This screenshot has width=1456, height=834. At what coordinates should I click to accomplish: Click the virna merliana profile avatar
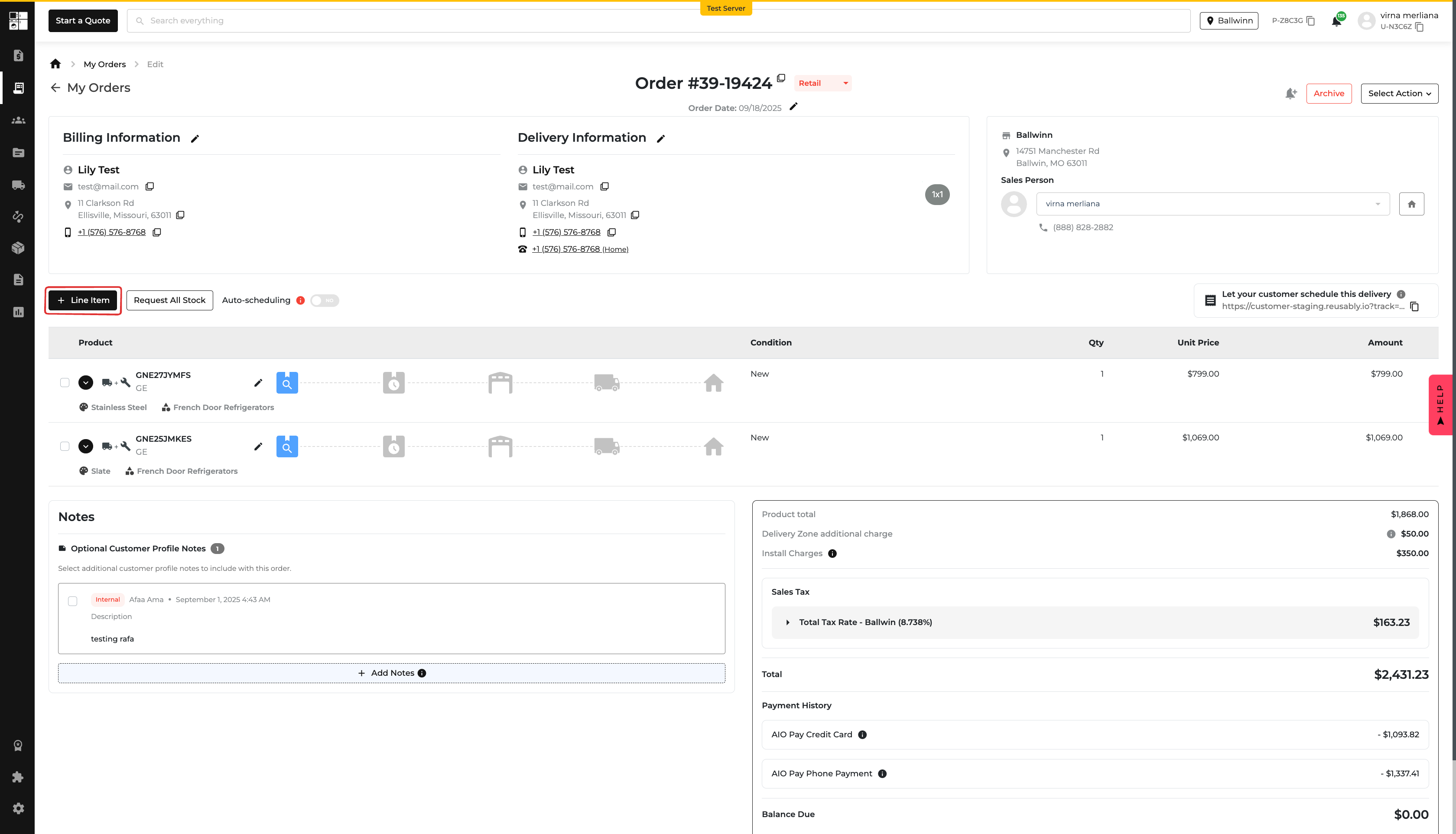click(1367, 21)
